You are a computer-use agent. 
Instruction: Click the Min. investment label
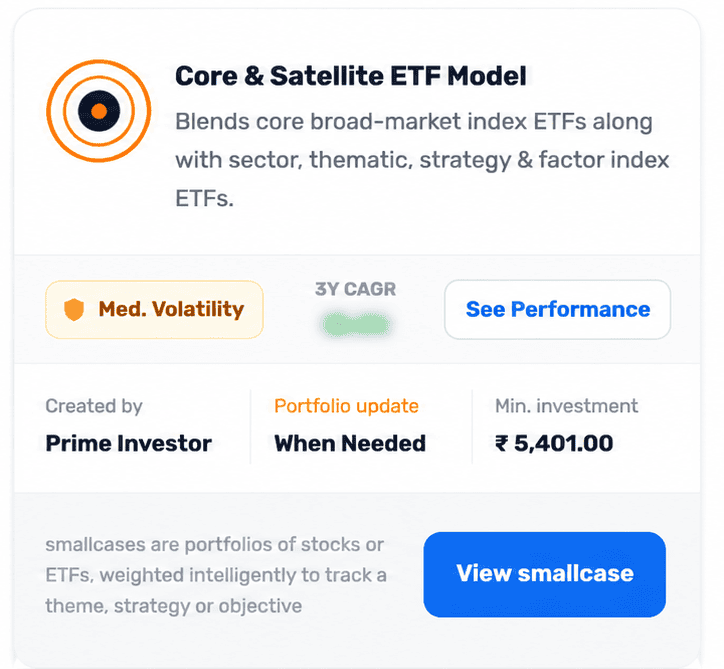(x=567, y=406)
